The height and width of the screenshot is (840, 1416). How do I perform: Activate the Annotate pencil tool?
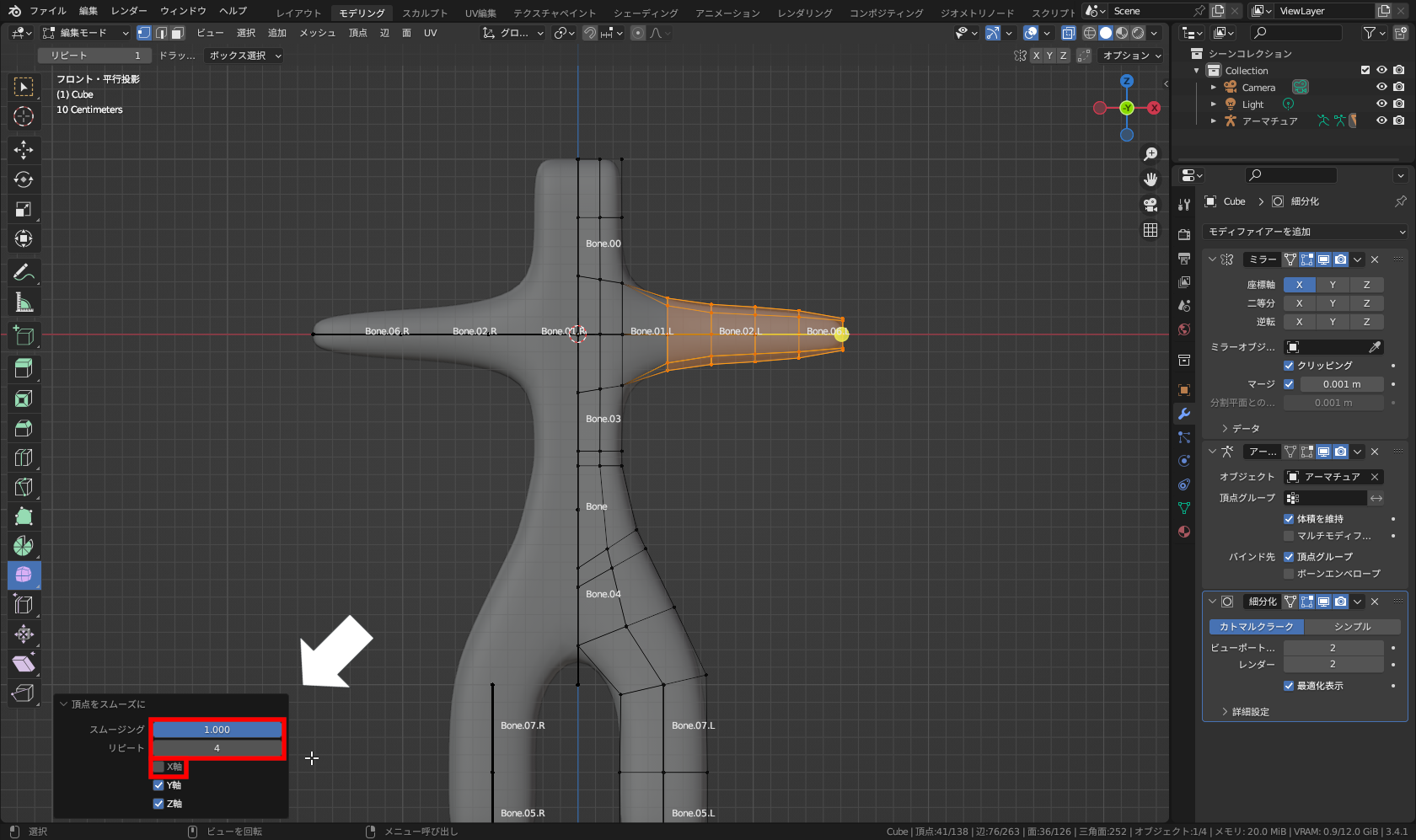[24, 272]
